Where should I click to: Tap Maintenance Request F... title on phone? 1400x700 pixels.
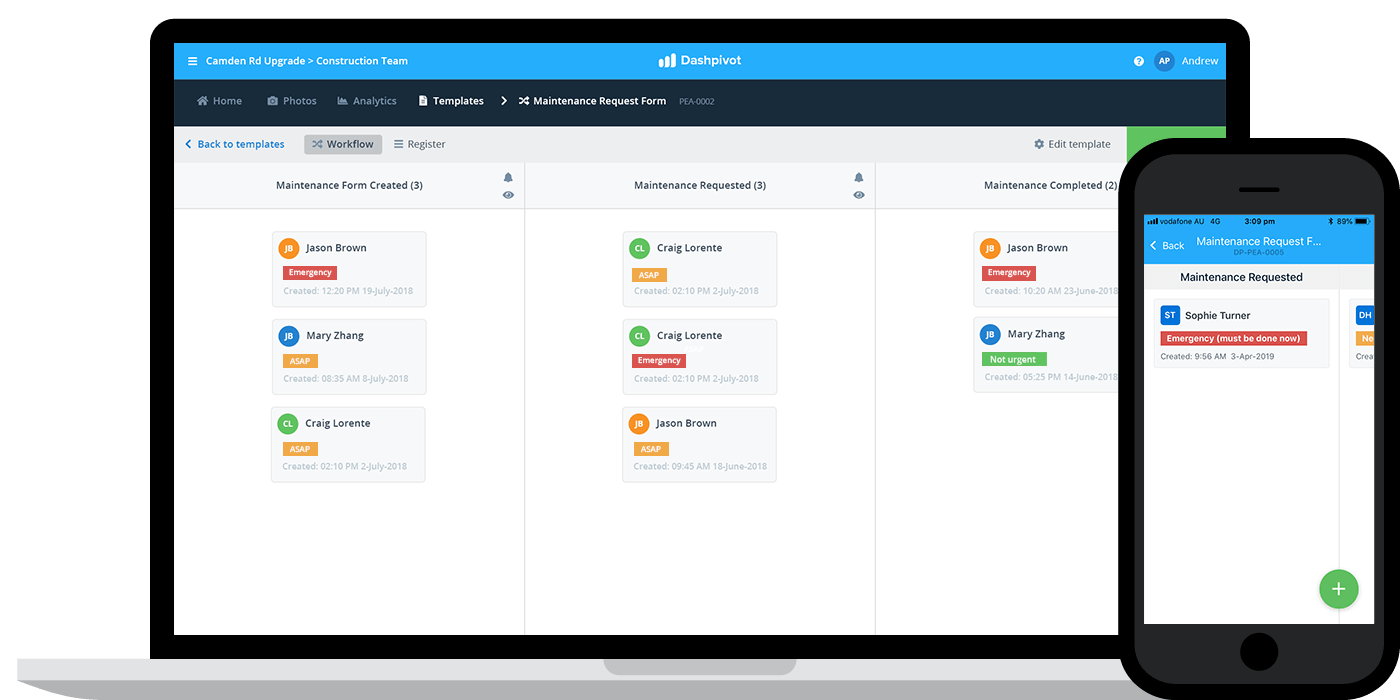tap(1259, 241)
